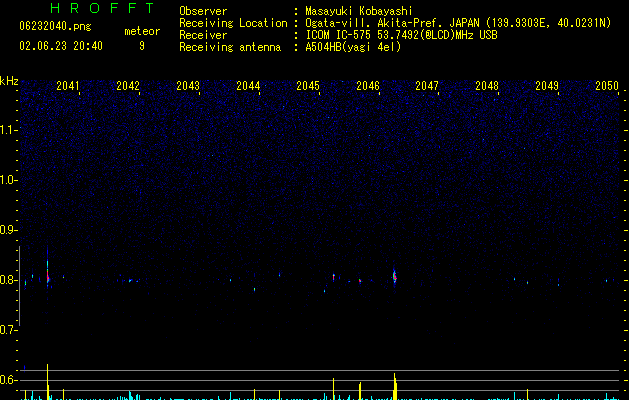Click the A504HB(yagi 4el) antenna value

click(x=353, y=47)
